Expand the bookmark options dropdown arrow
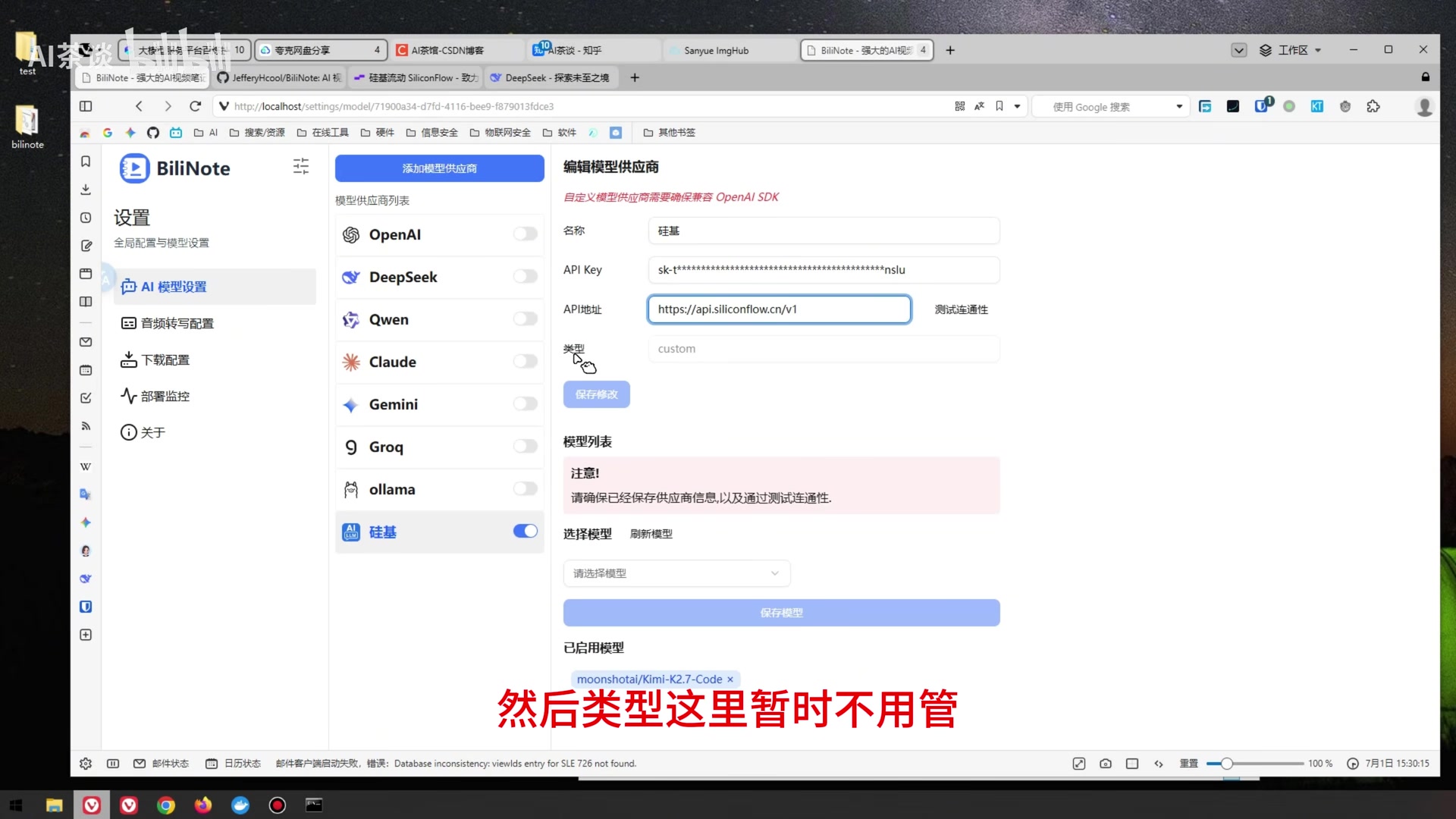Image resolution: width=1456 pixels, height=819 pixels. click(x=1018, y=106)
